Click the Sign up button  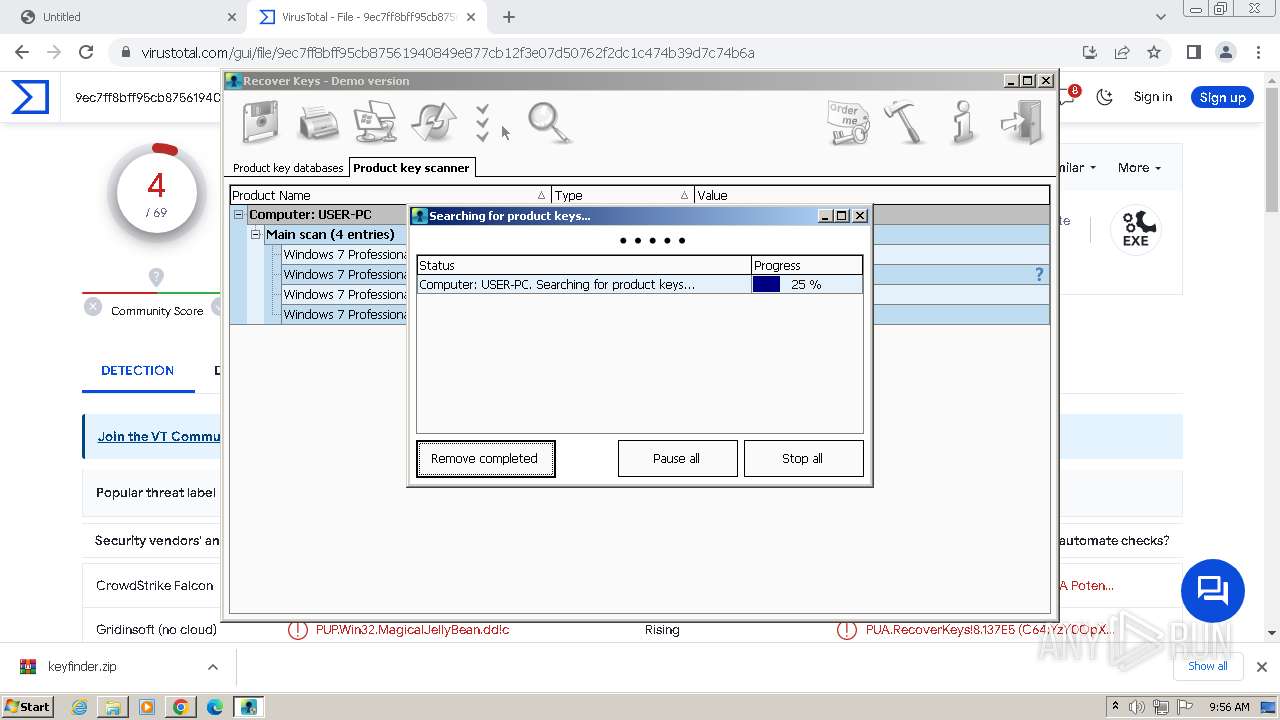pyautogui.click(x=1222, y=97)
